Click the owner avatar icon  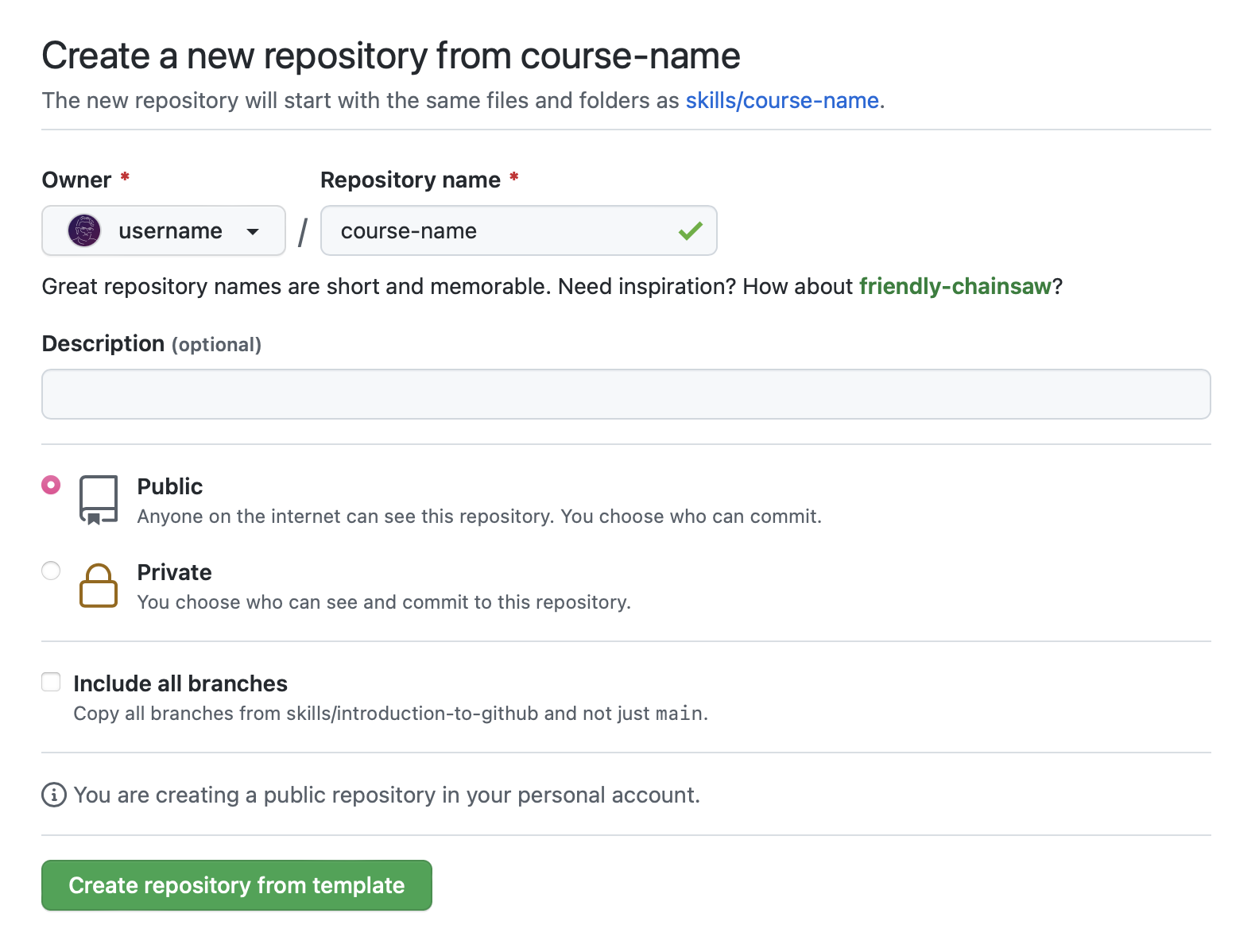(84, 230)
